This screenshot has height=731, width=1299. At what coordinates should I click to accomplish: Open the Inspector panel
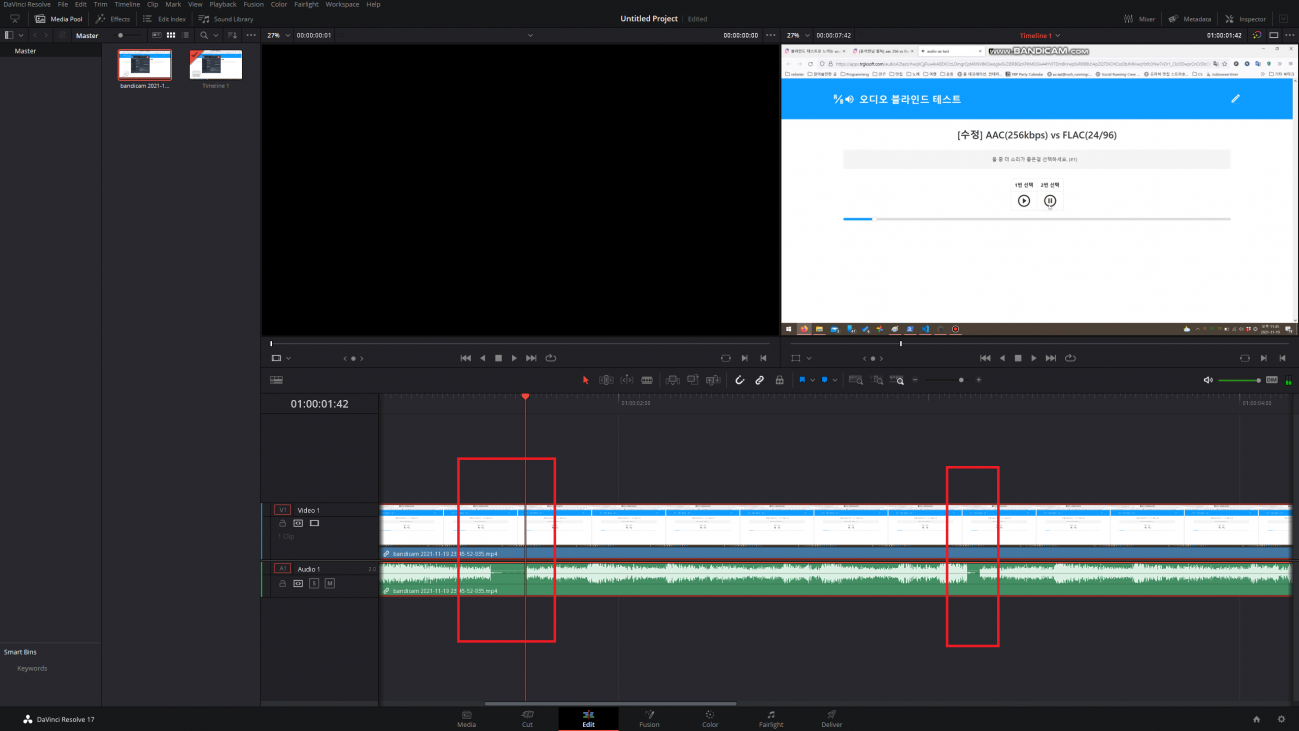pyautogui.click(x=1244, y=19)
